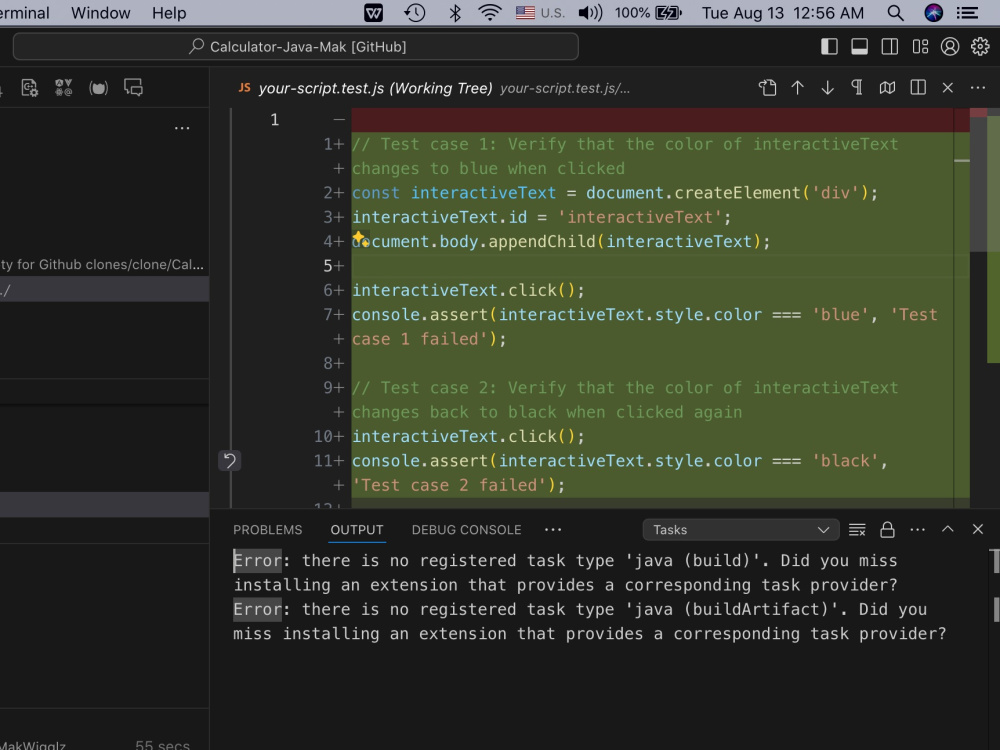The image size is (1000, 750).
Task: Show additional panel tabs via ellipsis
Action: pos(553,530)
